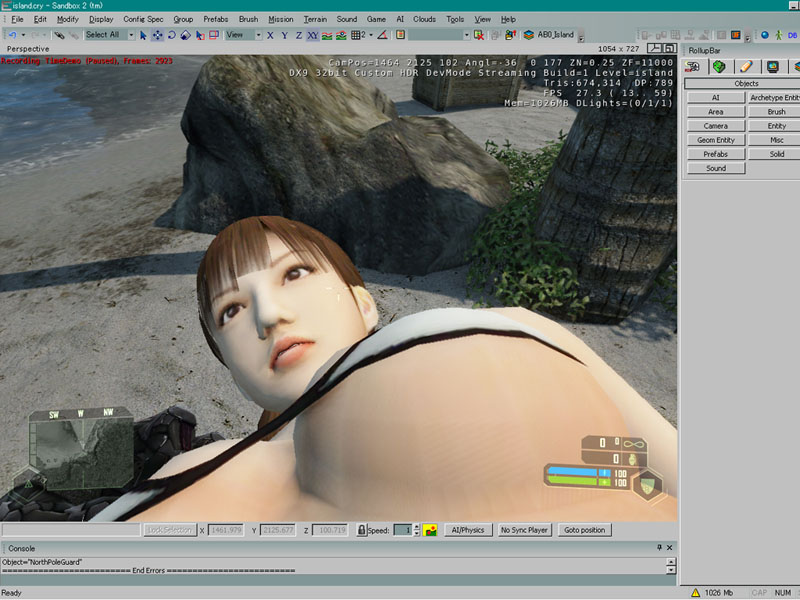Open the DB database view icon
This screenshot has width=800, height=600.
click(x=792, y=35)
